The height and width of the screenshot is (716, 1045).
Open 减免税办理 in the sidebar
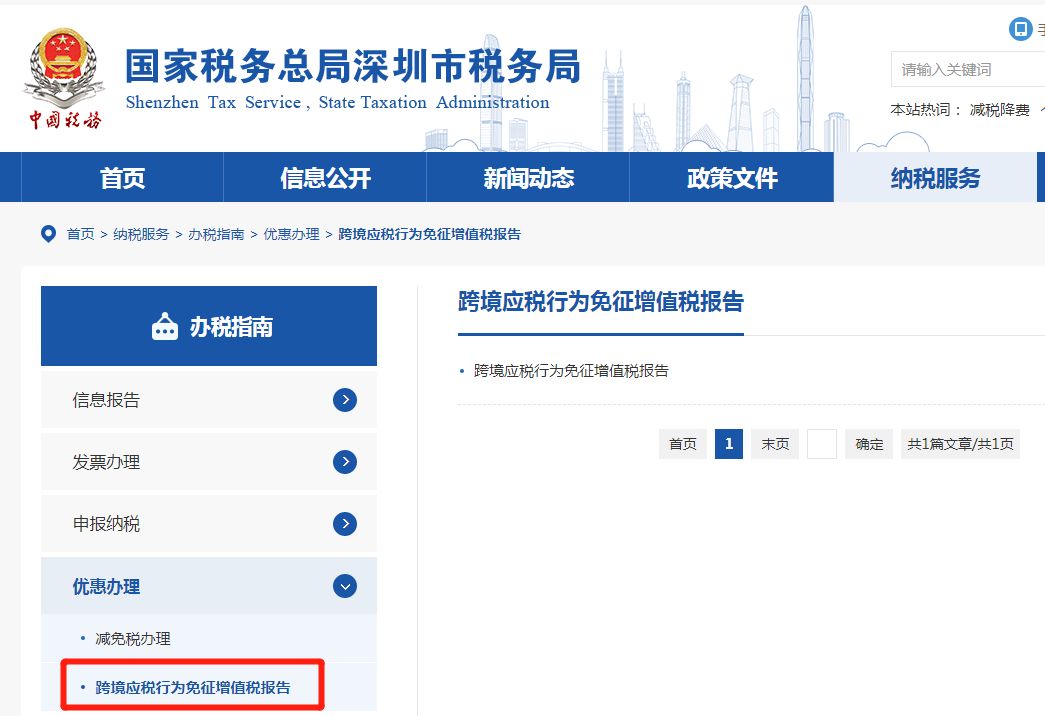tap(133, 638)
